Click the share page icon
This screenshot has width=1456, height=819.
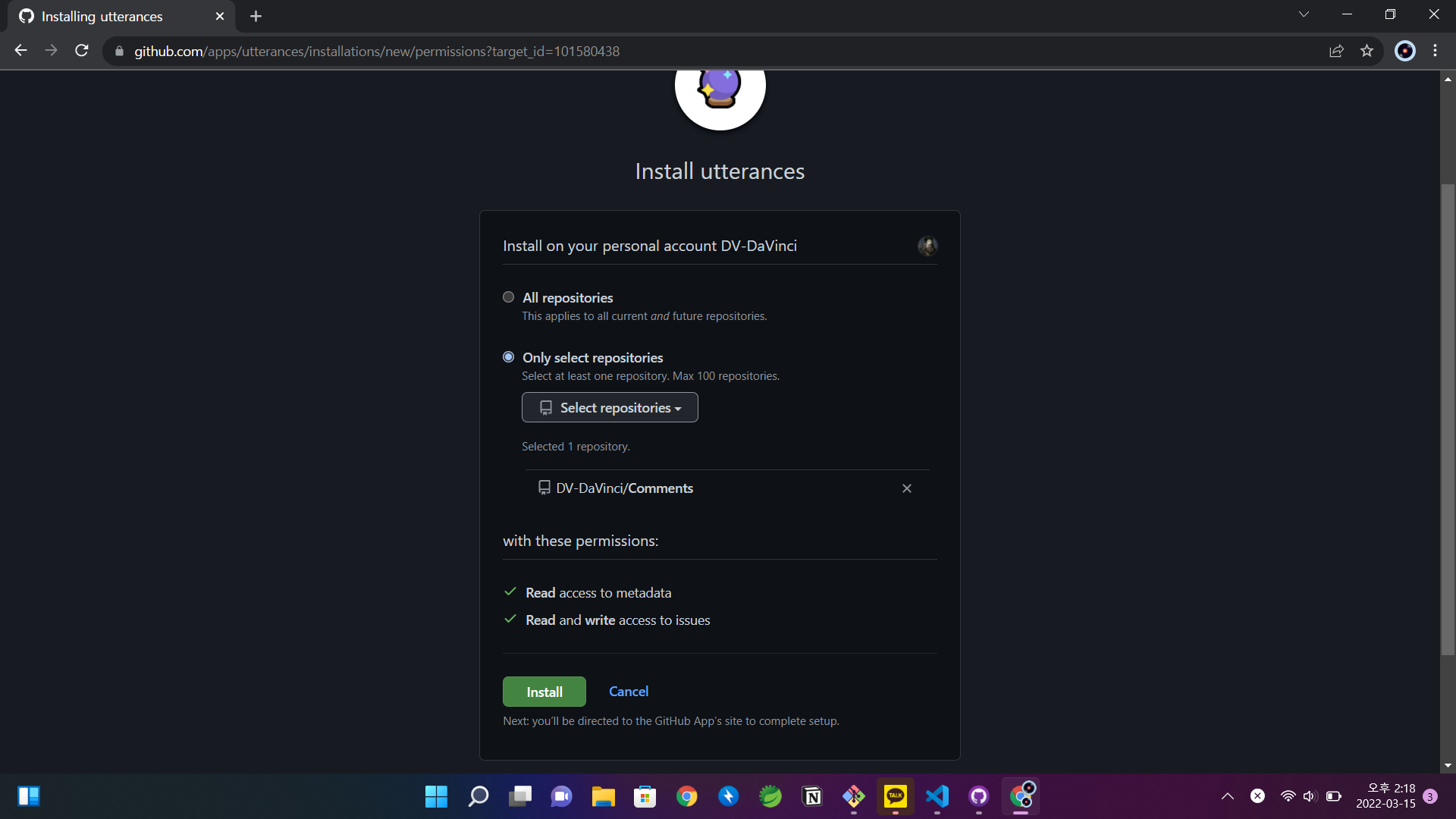coord(1336,51)
